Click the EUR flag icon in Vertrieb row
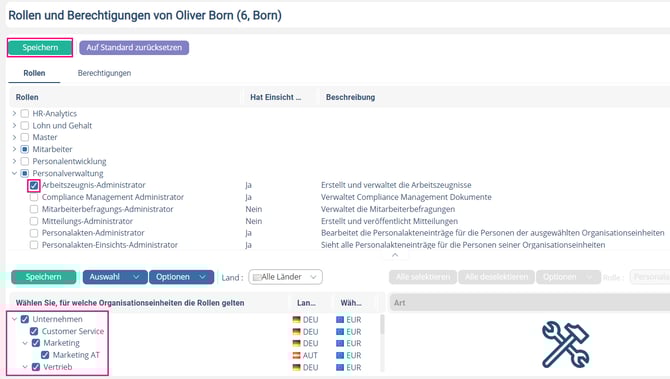This screenshot has height=379, width=670. [340, 367]
